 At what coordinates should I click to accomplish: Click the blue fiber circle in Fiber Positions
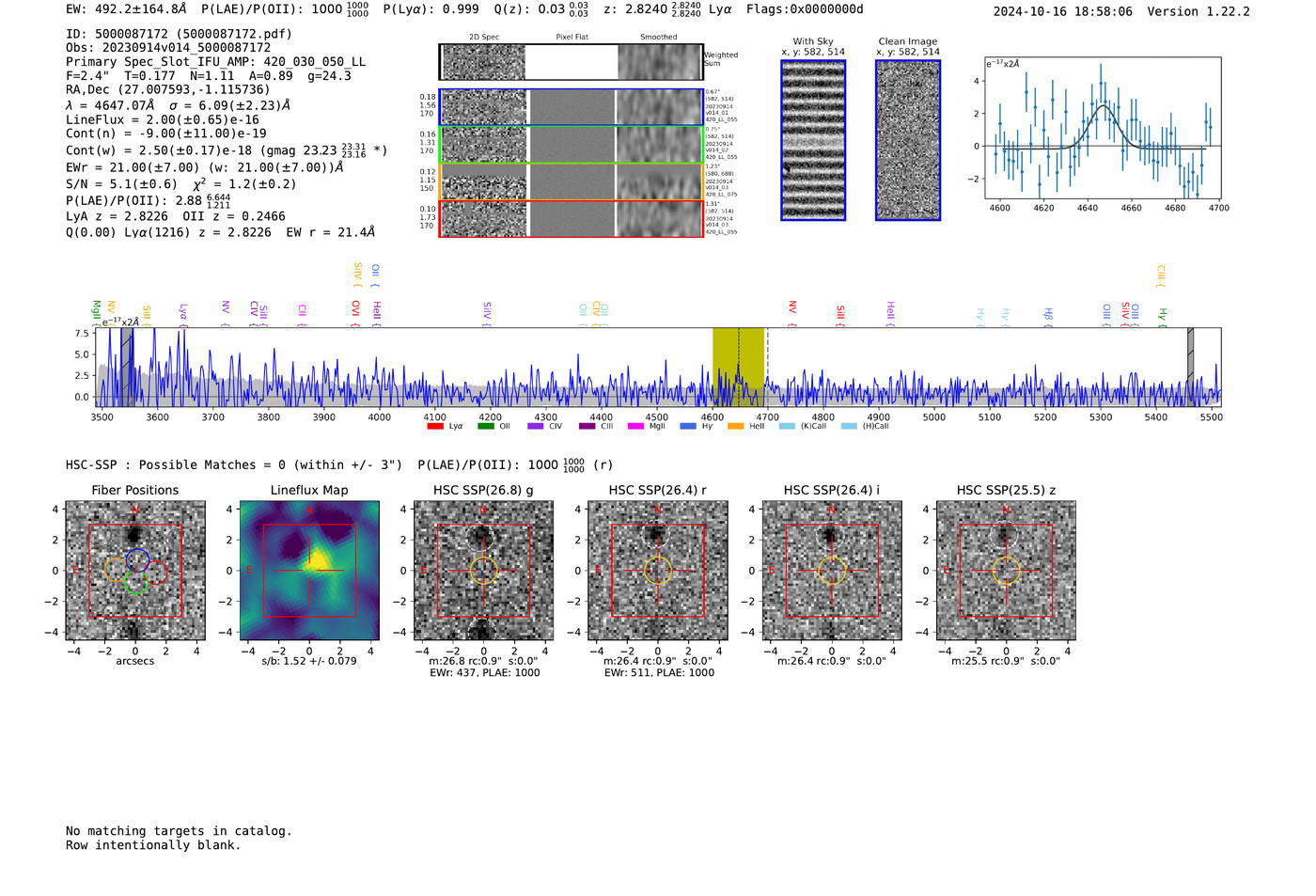click(138, 560)
